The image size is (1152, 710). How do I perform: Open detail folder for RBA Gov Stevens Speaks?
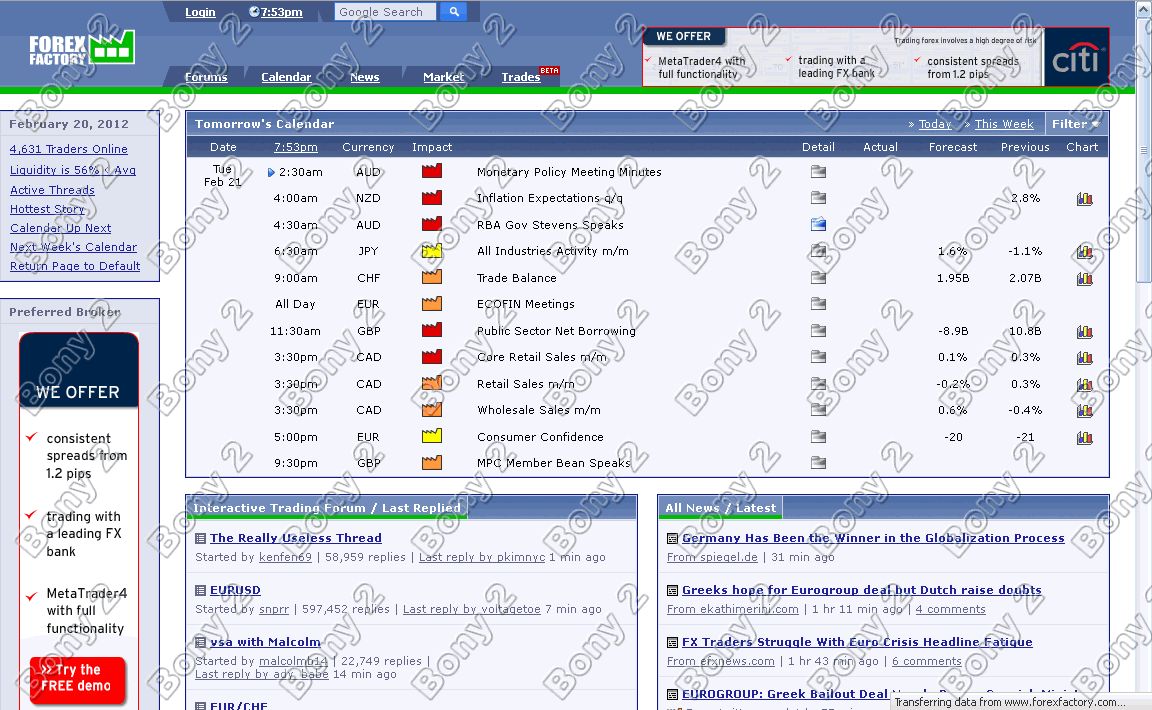tap(818, 225)
